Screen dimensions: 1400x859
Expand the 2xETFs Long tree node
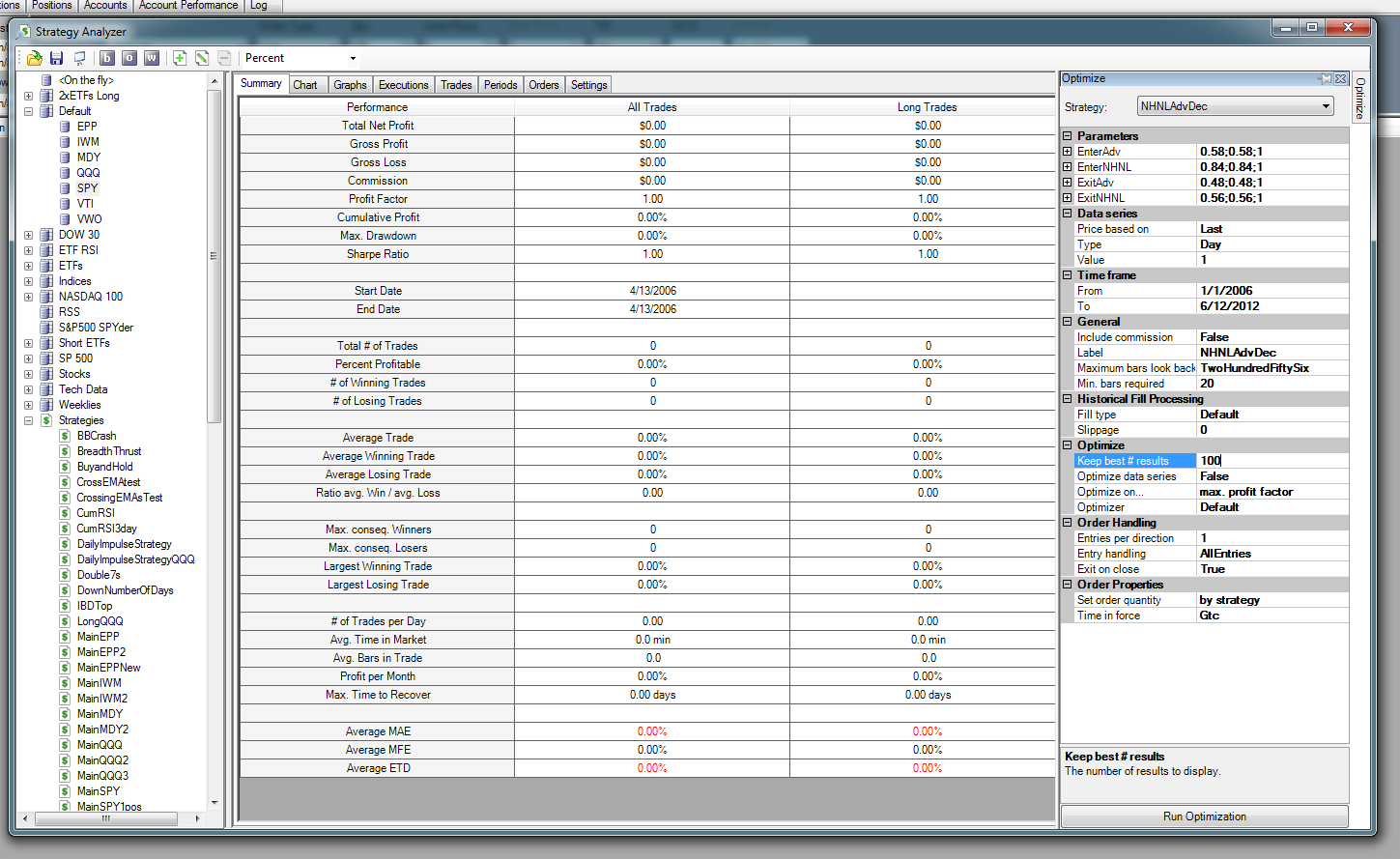28,96
